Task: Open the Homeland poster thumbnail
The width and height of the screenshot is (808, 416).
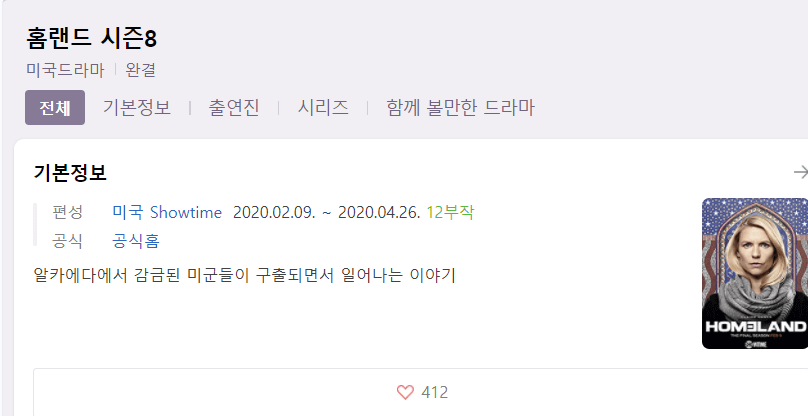Action: pos(755,273)
